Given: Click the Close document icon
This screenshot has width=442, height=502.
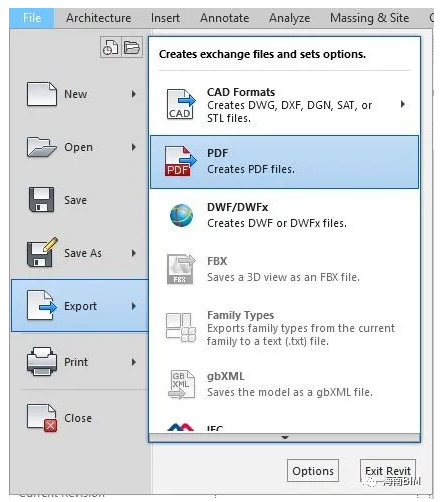Looking at the screenshot, I should pyautogui.click(x=42, y=418).
